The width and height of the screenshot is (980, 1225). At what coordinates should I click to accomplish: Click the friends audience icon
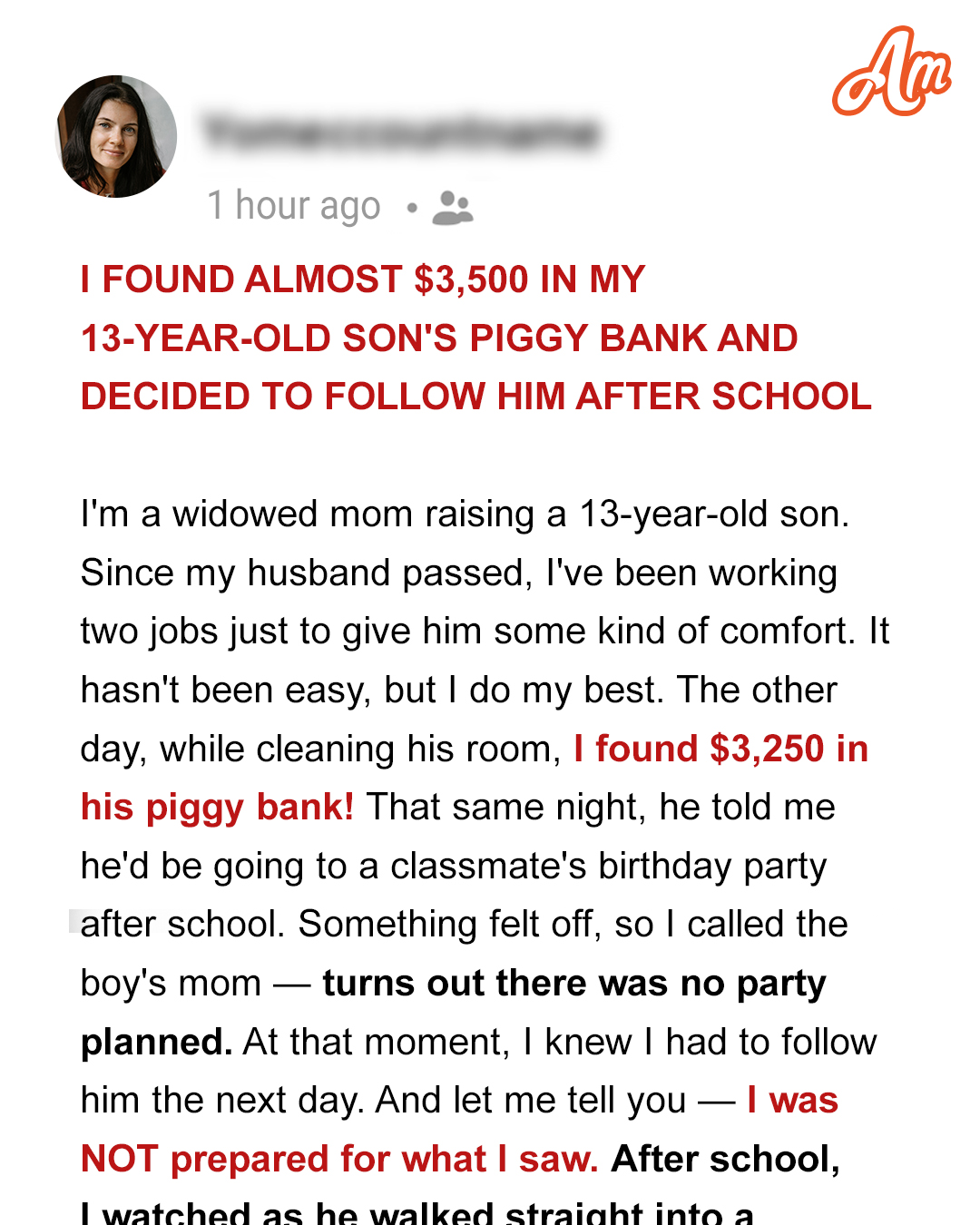(x=453, y=208)
